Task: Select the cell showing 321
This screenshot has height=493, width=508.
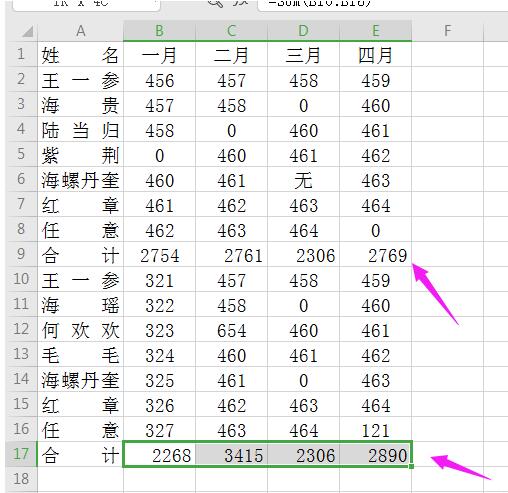Action: (159, 279)
